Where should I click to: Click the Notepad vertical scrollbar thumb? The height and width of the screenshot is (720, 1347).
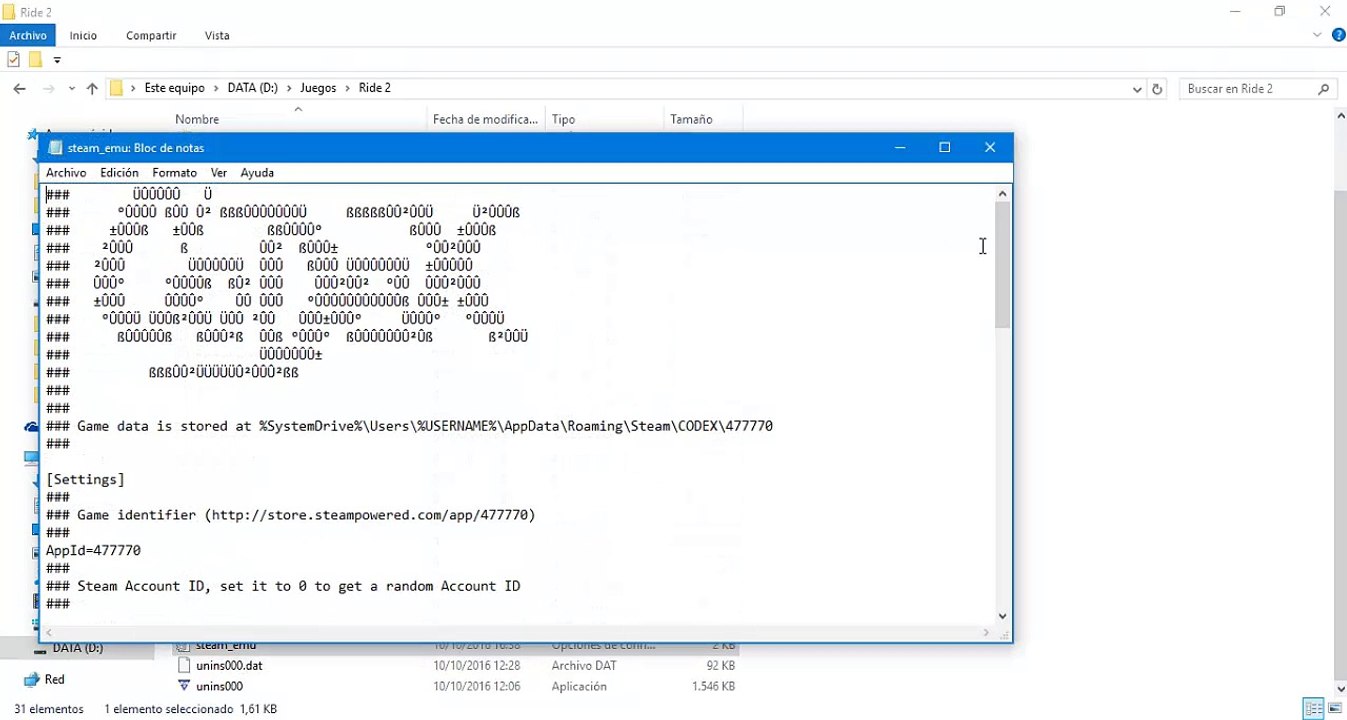click(x=1003, y=265)
